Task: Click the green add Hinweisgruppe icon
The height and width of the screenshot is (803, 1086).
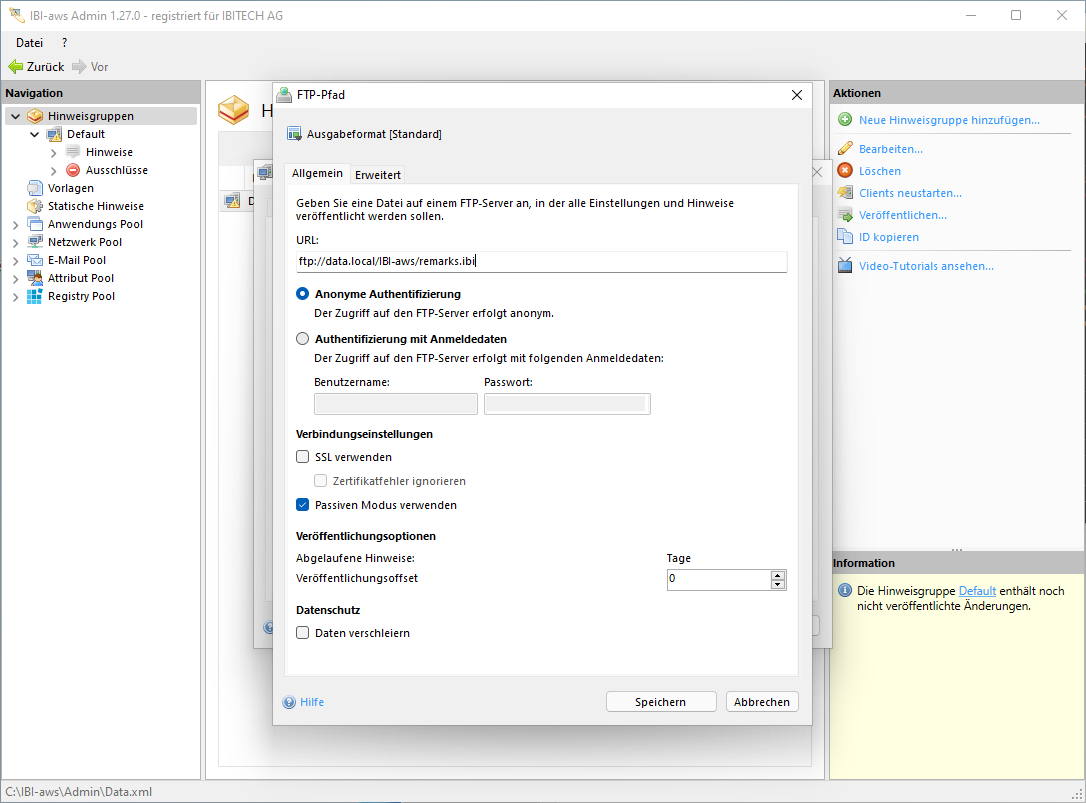Action: click(845, 120)
